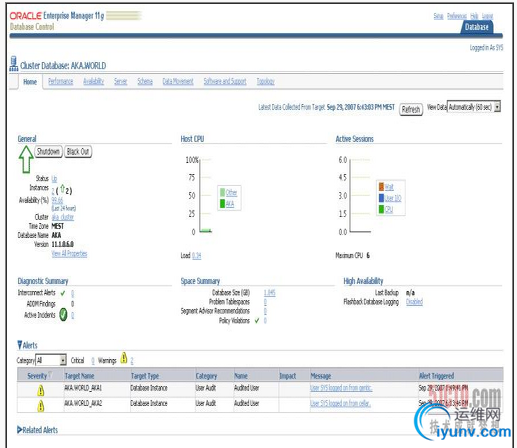Viewport: 517px width, 448px height.
Task: Click the Problem Tablespaces count link
Action: 265,302
